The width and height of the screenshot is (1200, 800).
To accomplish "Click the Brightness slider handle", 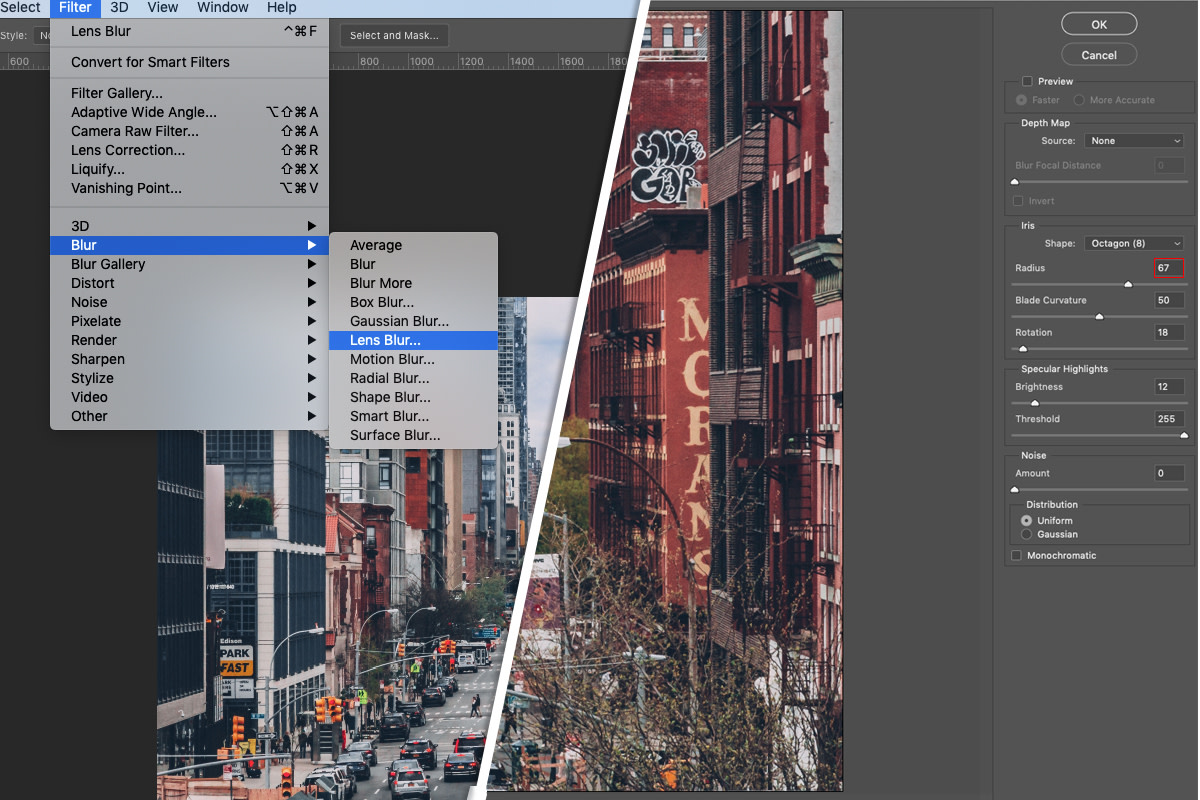I will tap(1035, 403).
